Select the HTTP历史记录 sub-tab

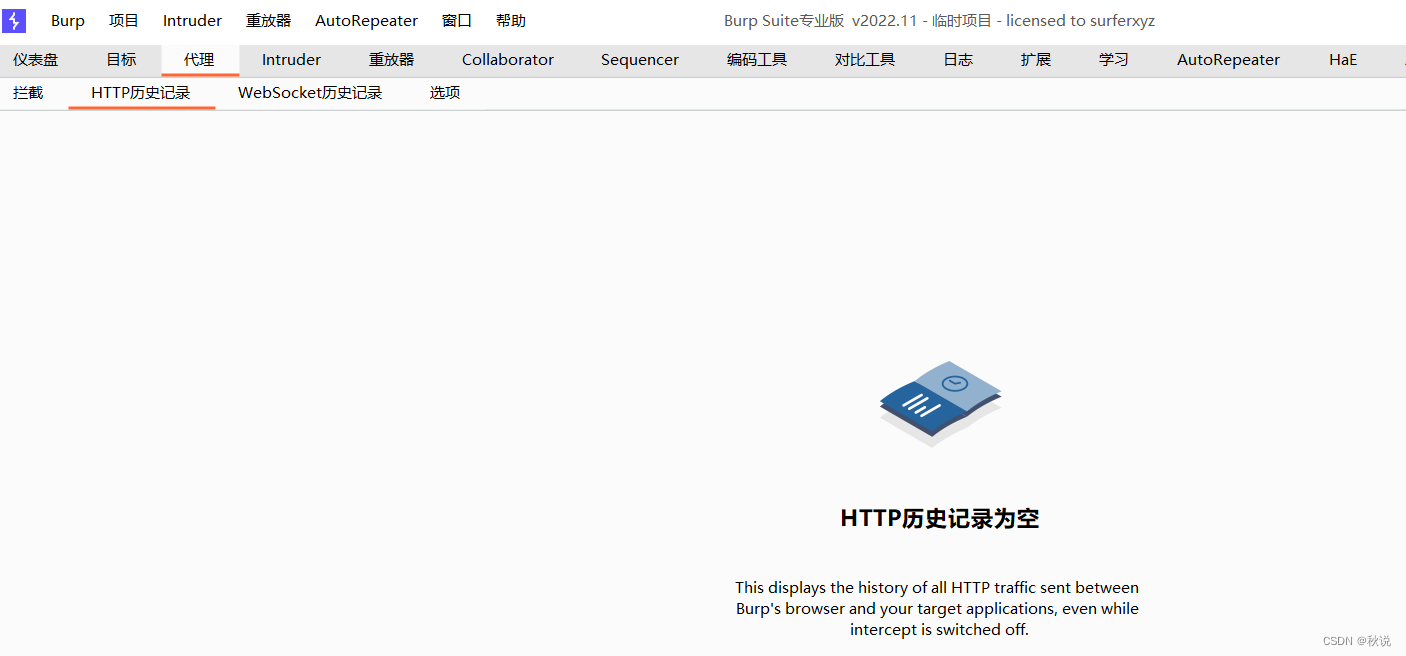(x=141, y=93)
